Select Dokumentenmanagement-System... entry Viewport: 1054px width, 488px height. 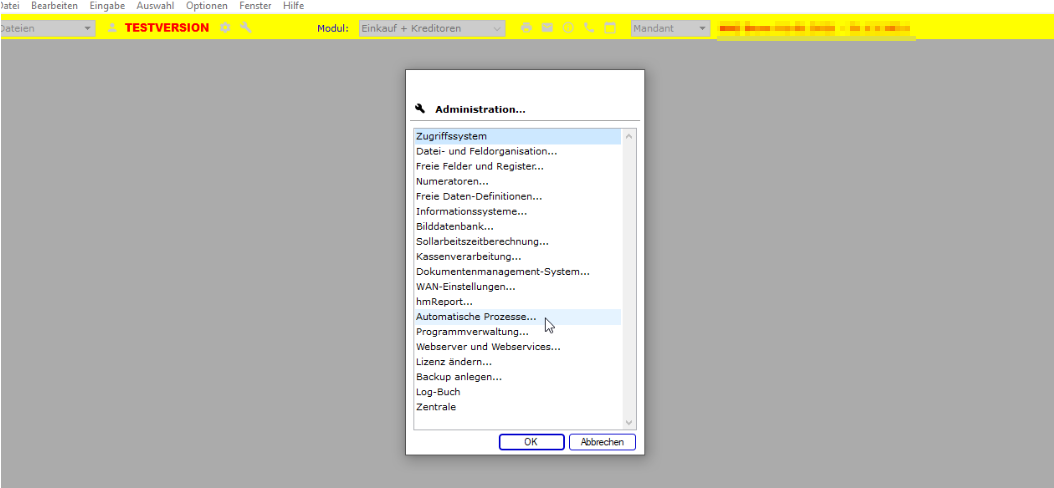pyautogui.click(x=502, y=272)
